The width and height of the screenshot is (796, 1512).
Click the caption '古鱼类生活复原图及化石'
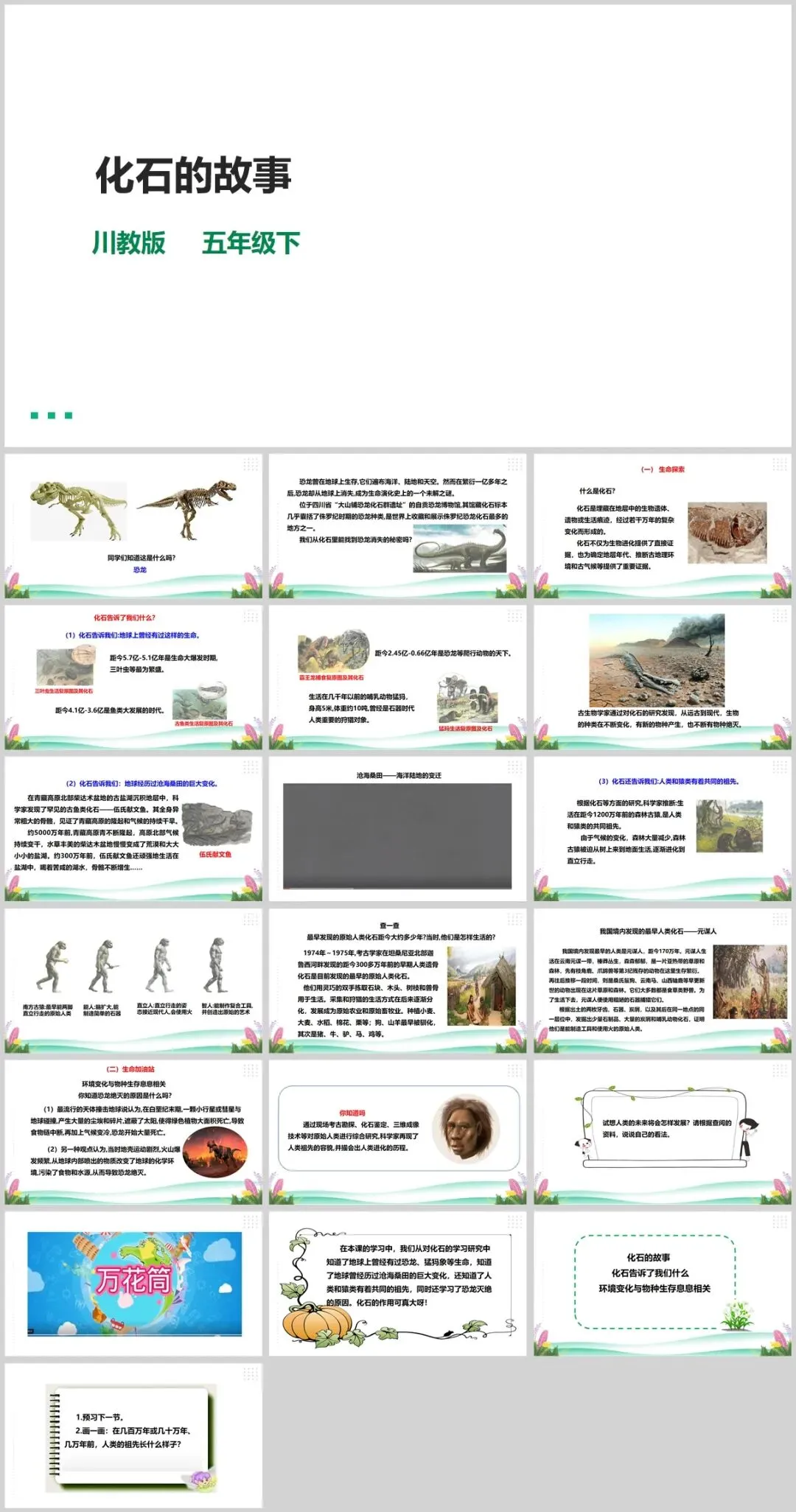(x=203, y=724)
